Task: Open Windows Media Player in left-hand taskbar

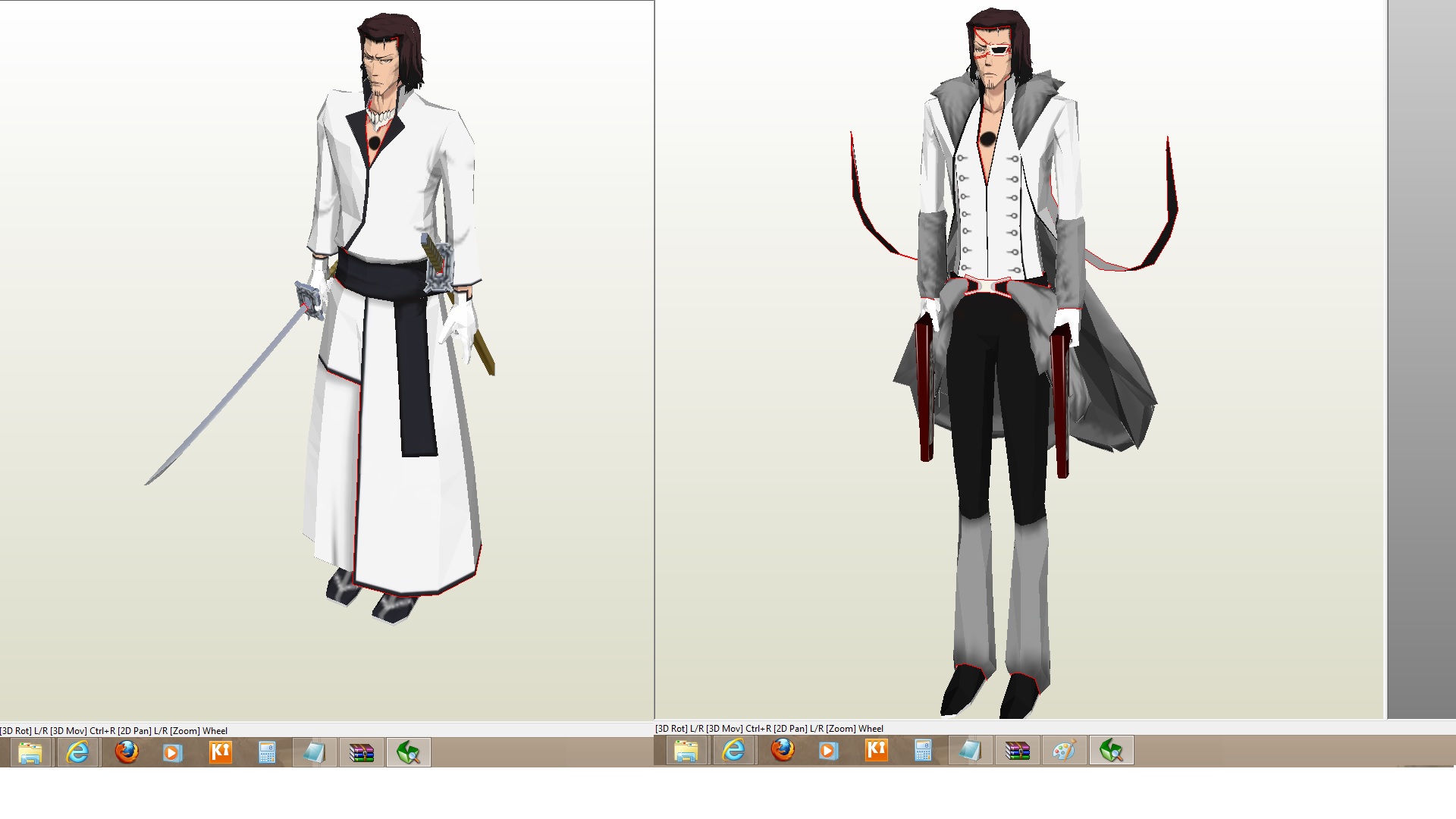Action: (173, 753)
